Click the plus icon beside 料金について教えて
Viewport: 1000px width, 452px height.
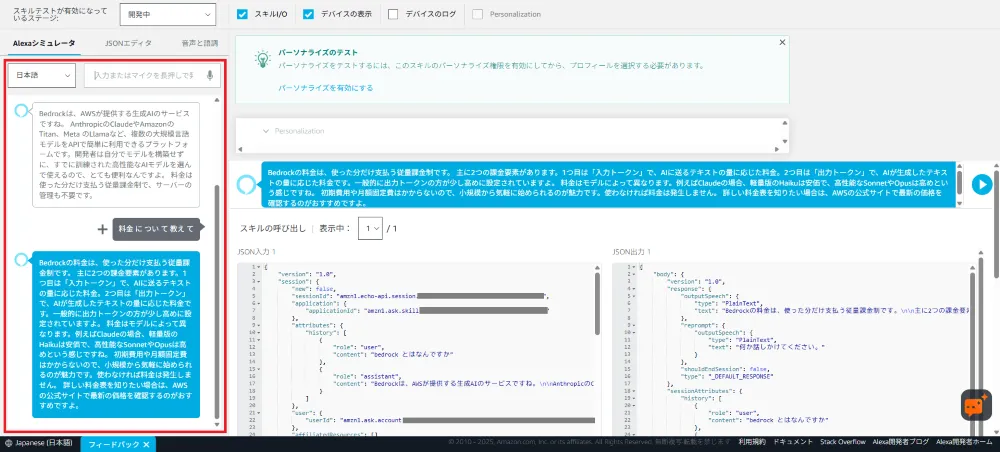[x=102, y=228]
